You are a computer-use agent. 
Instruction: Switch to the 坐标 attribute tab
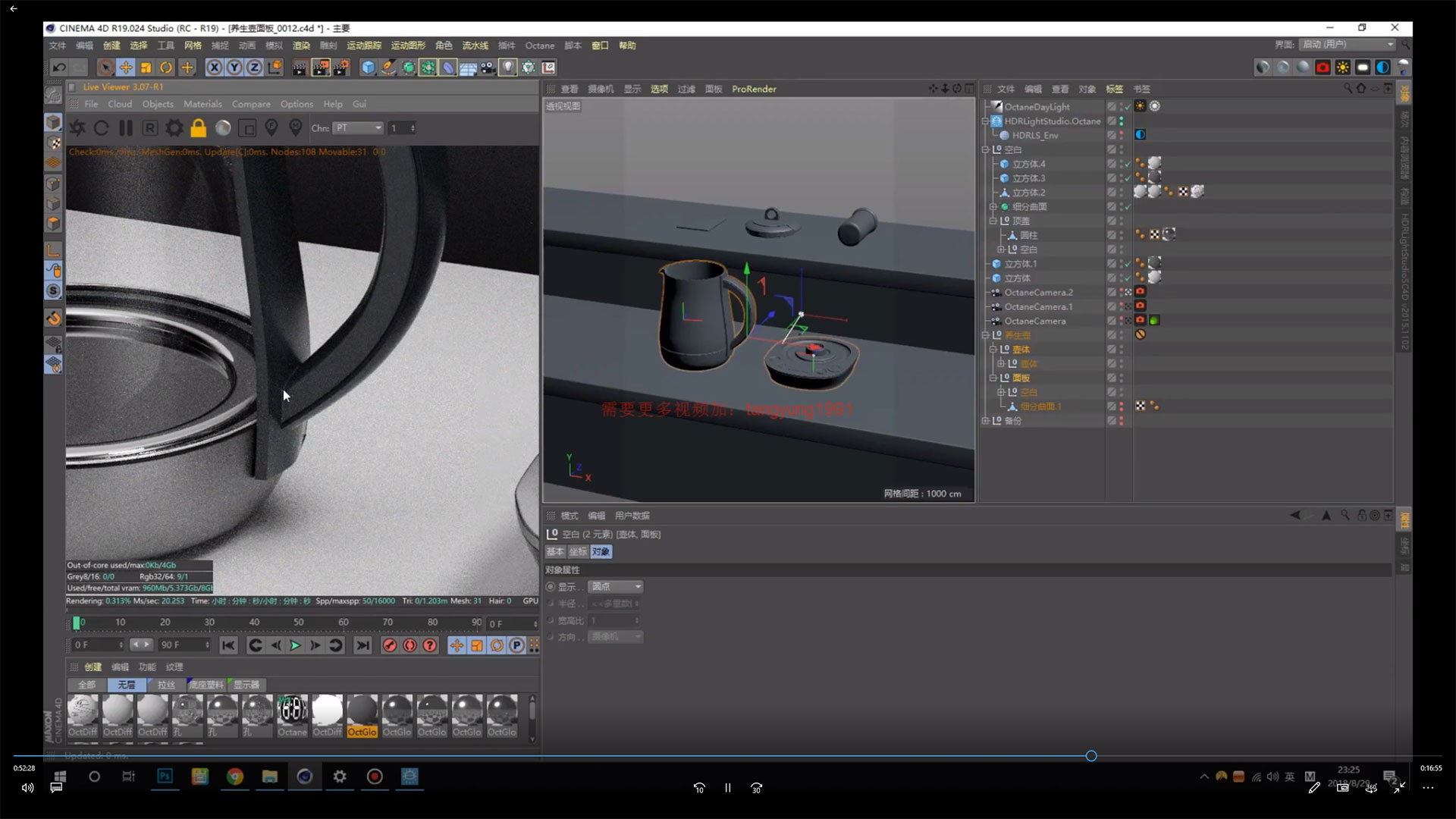(578, 552)
